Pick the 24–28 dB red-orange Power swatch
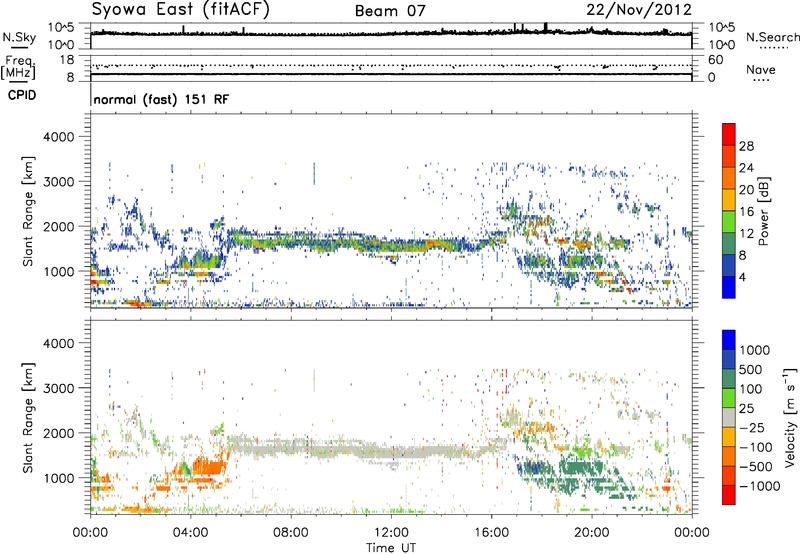 [729, 156]
